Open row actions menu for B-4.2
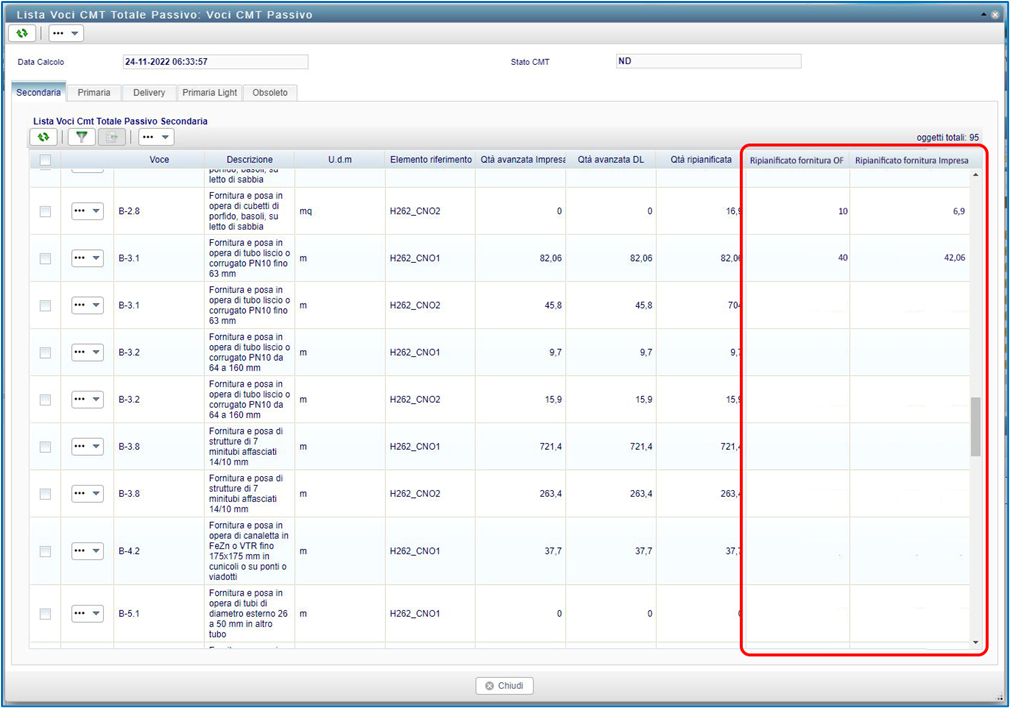 click(87, 551)
